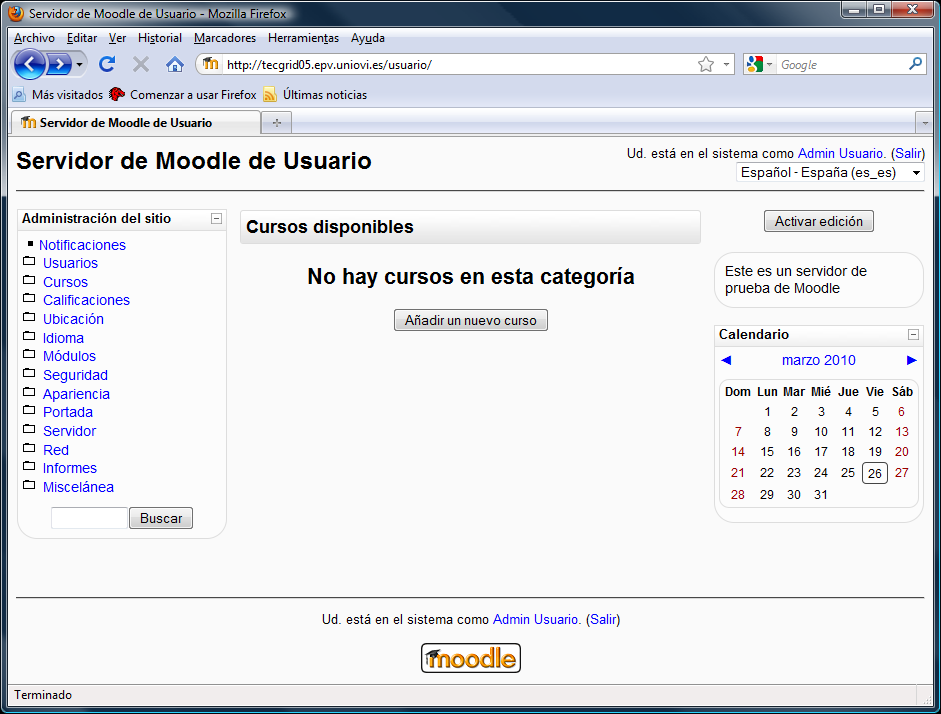Go forward with the forward arrow button
Viewport: 941px width, 714px height.
coord(59,64)
